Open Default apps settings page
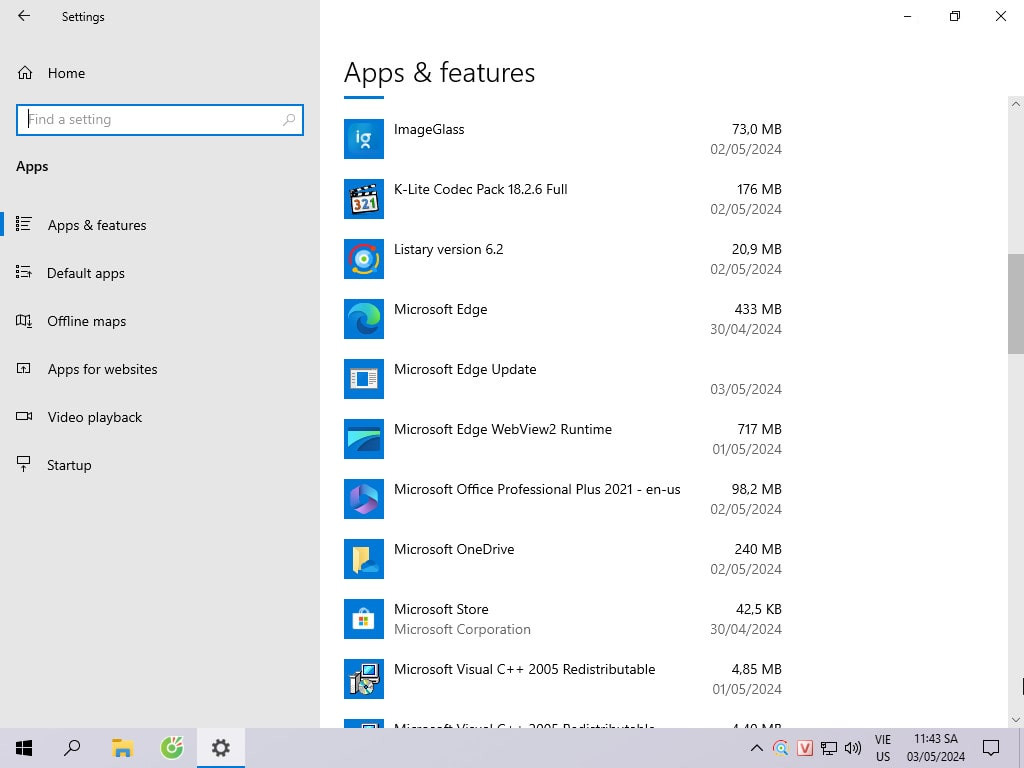Screen dimensions: 1024x768 (x=86, y=273)
